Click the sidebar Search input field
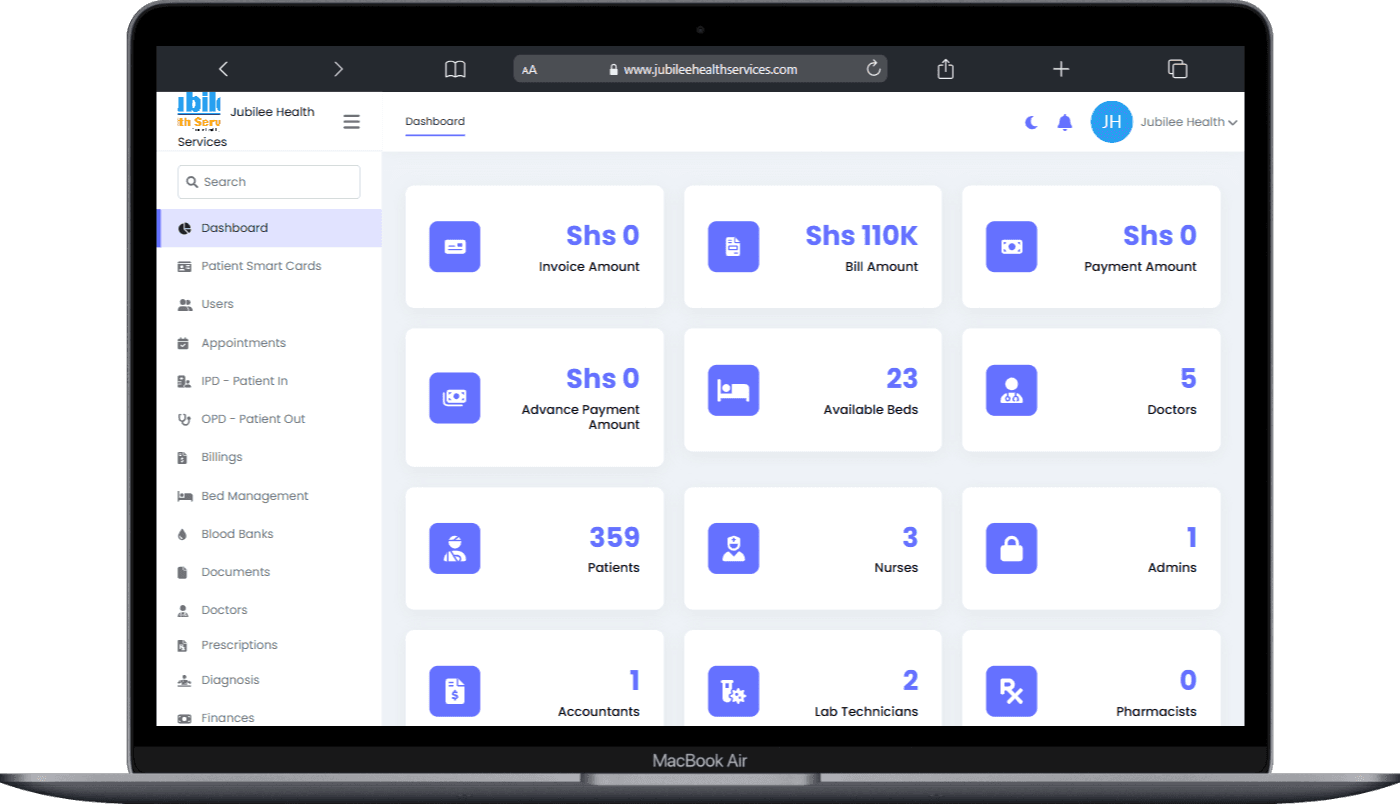 click(x=269, y=182)
